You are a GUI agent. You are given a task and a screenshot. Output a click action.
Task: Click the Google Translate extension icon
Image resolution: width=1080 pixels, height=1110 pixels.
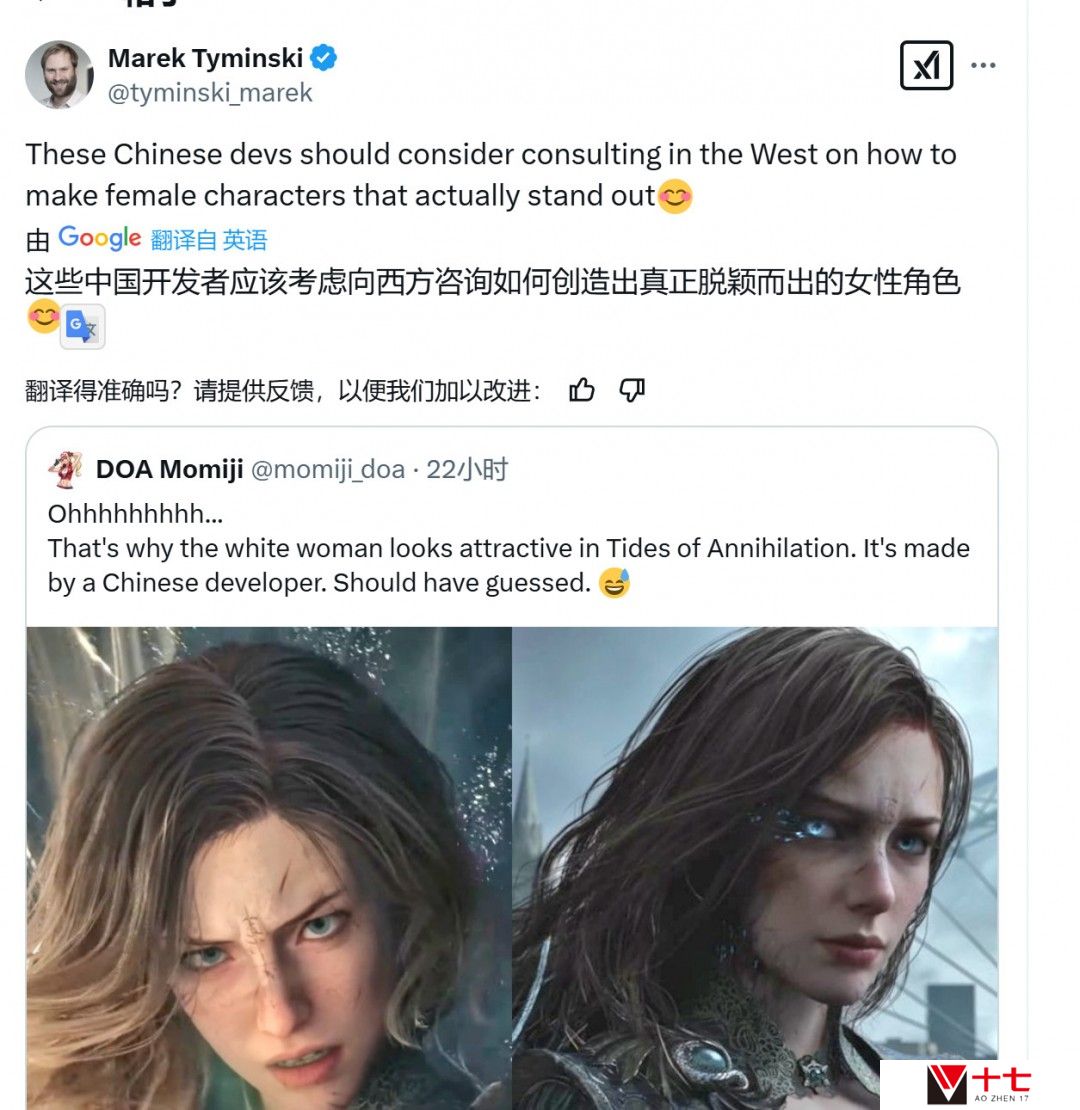83,326
